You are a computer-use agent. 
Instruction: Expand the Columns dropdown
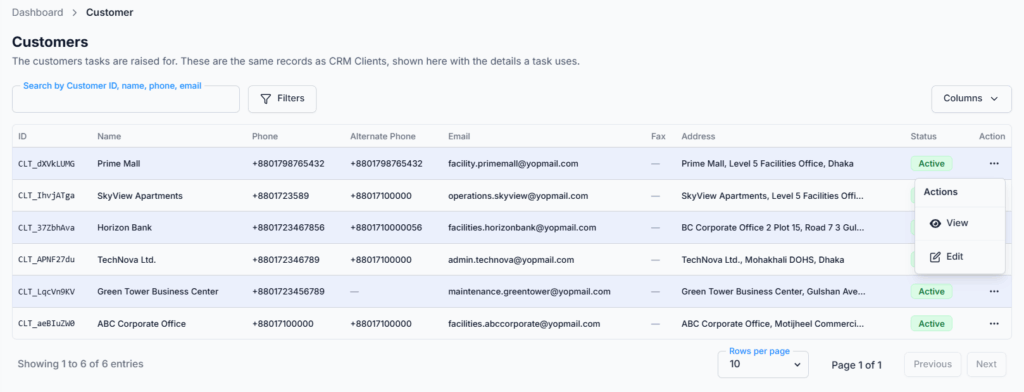(971, 99)
